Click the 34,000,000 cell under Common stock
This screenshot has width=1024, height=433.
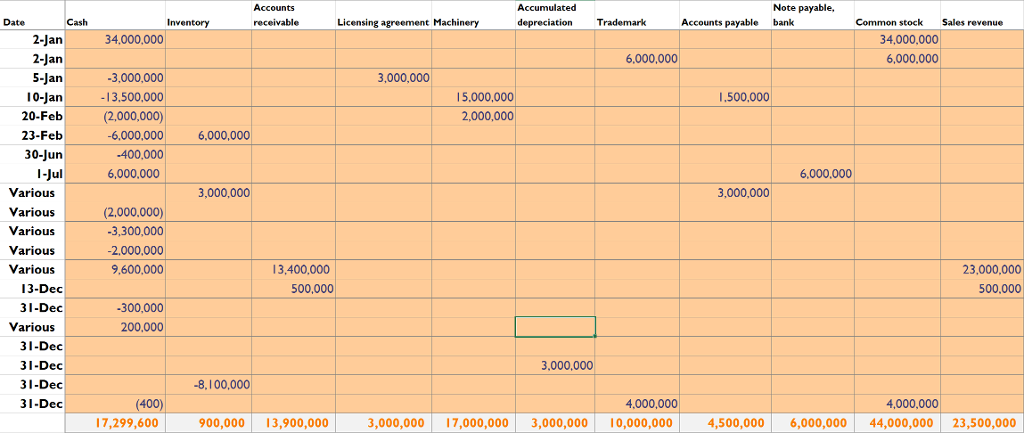897,40
